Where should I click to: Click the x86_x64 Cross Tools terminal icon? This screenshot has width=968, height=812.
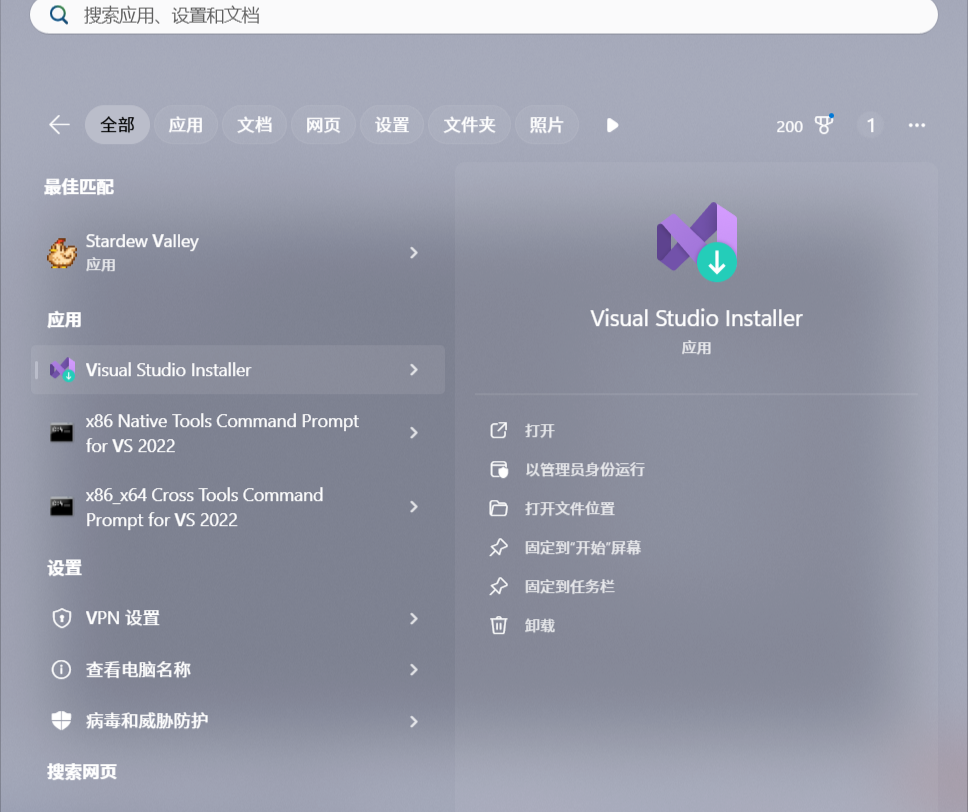click(x=62, y=506)
